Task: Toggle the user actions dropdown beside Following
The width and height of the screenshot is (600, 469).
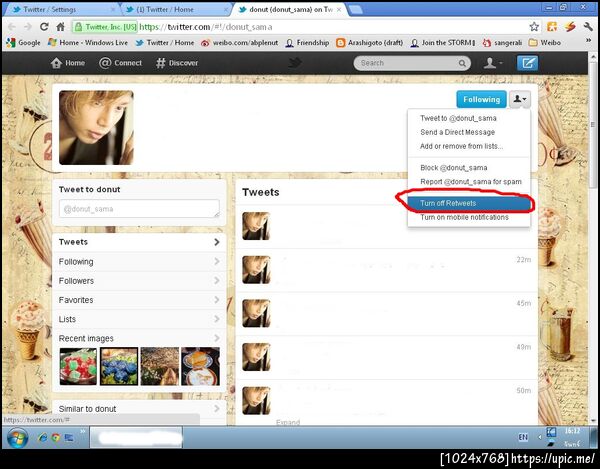Action: tap(520, 99)
